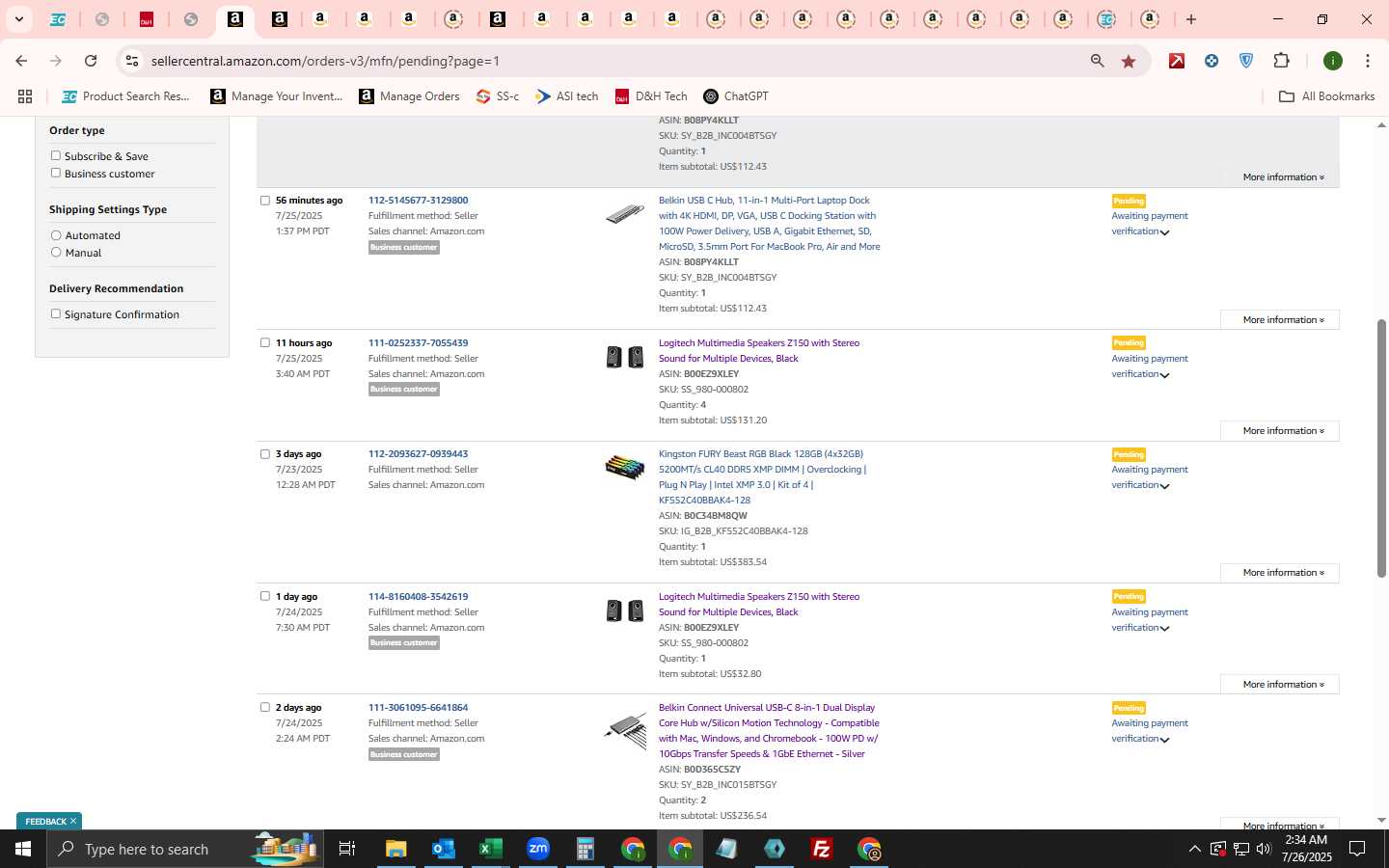Reload the Seller Central page
The height and width of the screenshot is (868, 1389).
click(91, 61)
